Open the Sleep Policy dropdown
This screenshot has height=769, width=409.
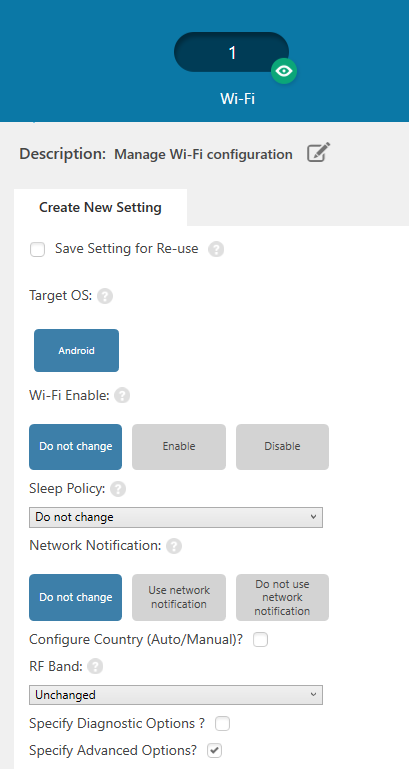click(176, 517)
